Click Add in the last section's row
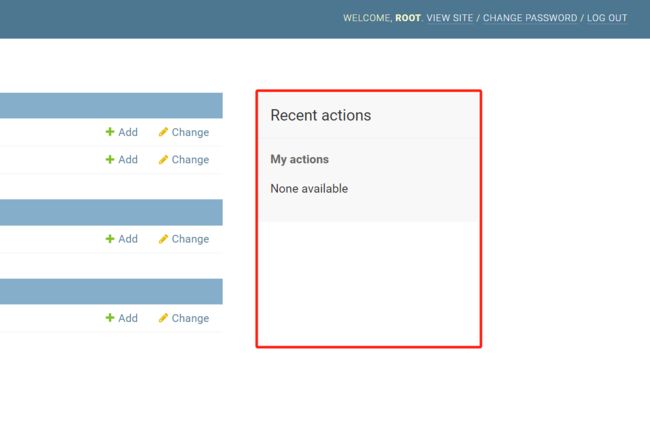The height and width of the screenshot is (427, 650). tap(121, 318)
